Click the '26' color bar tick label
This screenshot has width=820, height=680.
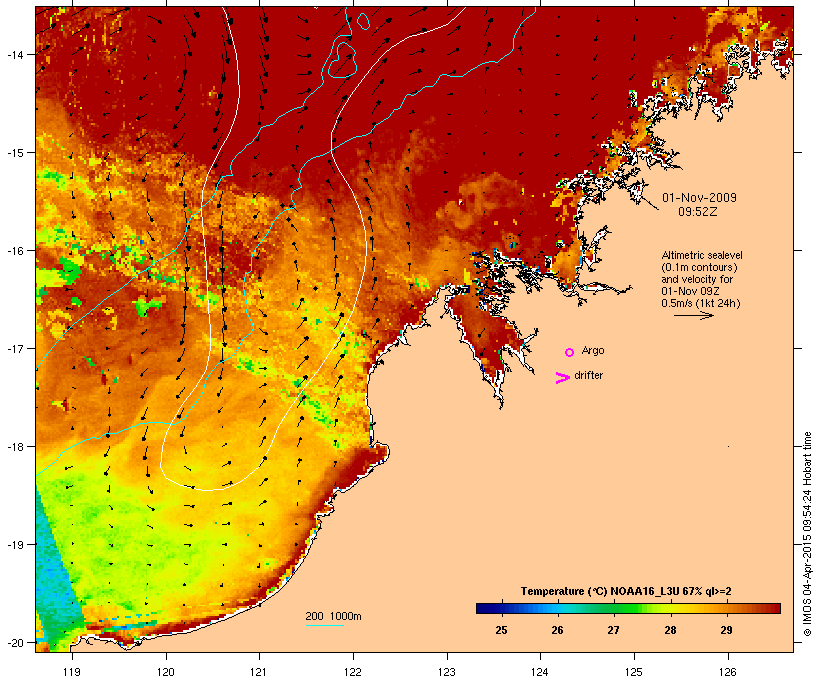[557, 630]
